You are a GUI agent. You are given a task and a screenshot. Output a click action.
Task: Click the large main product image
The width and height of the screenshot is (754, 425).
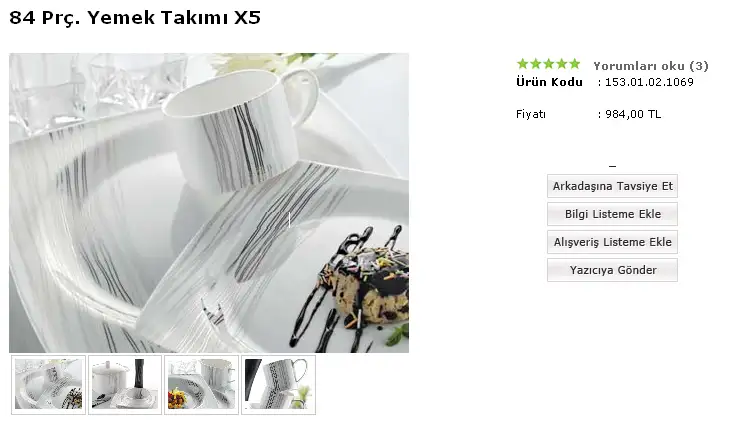tap(209, 203)
